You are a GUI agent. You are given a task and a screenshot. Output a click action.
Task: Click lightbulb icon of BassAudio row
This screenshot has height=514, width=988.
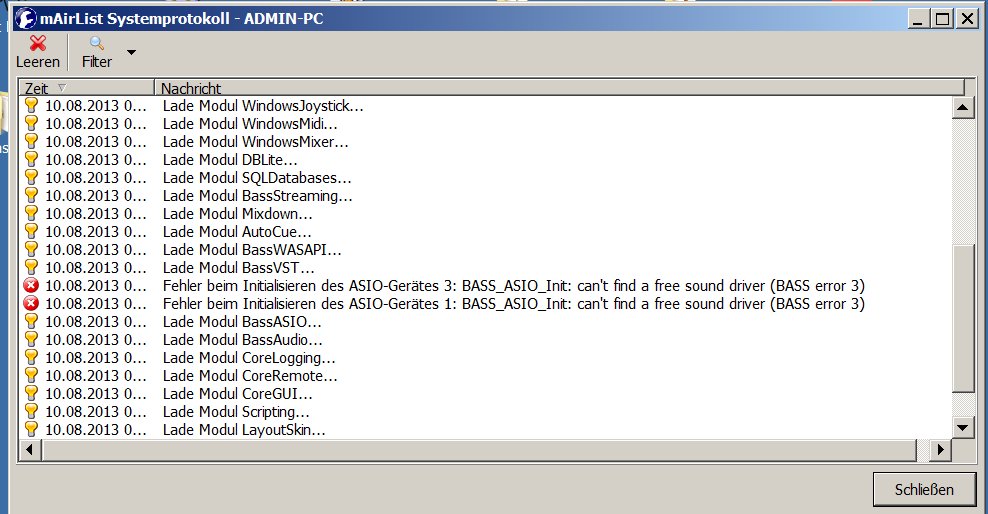[31, 340]
